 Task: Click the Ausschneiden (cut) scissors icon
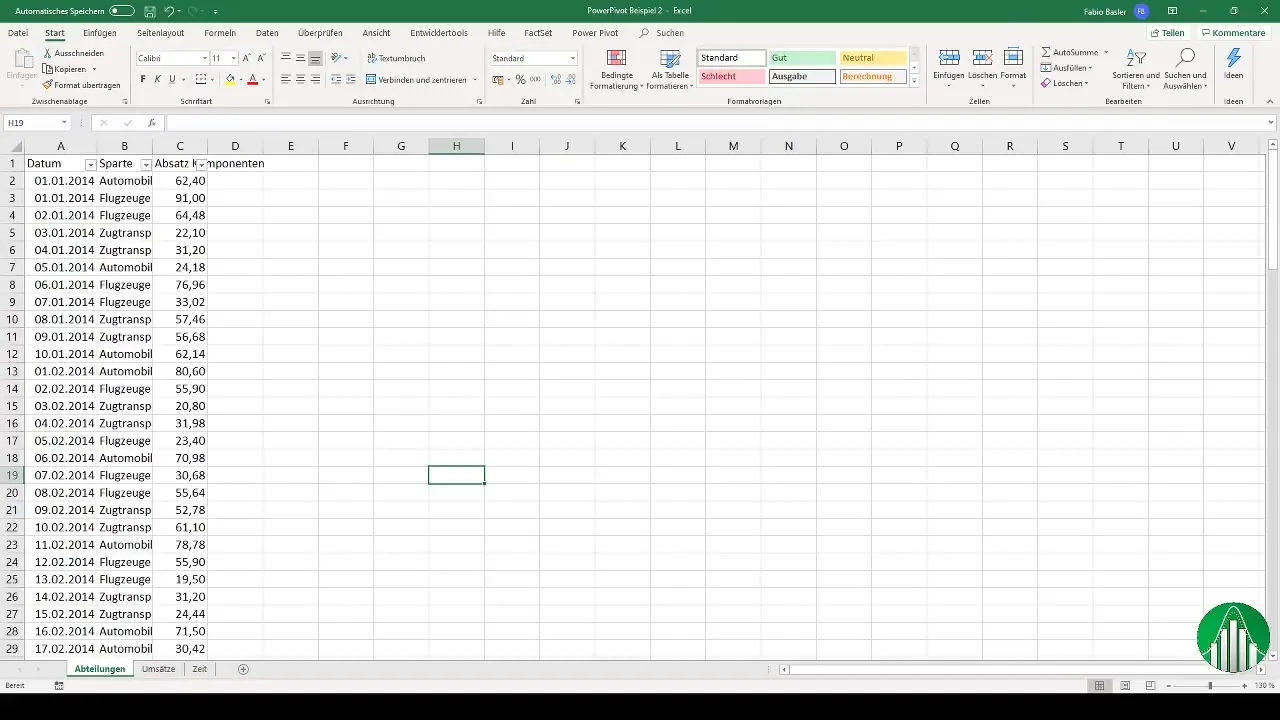pos(48,53)
